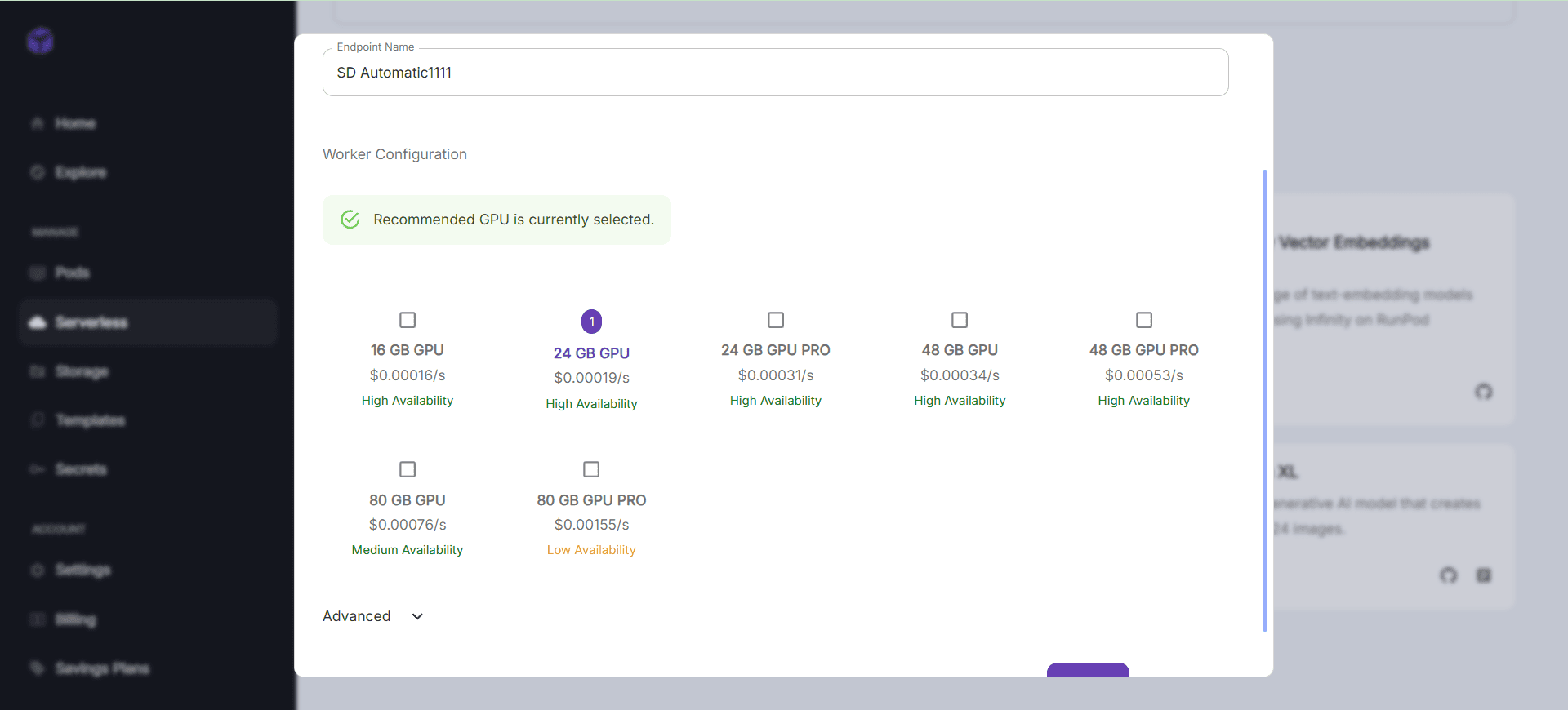Open Serverless in the sidebar

pyautogui.click(x=148, y=322)
